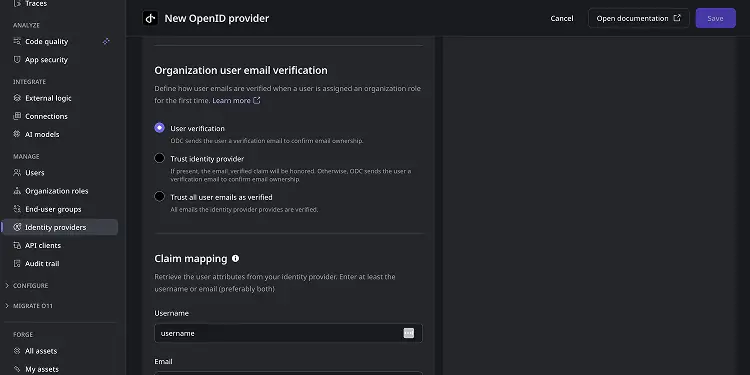Save the OpenID provider

(715, 18)
